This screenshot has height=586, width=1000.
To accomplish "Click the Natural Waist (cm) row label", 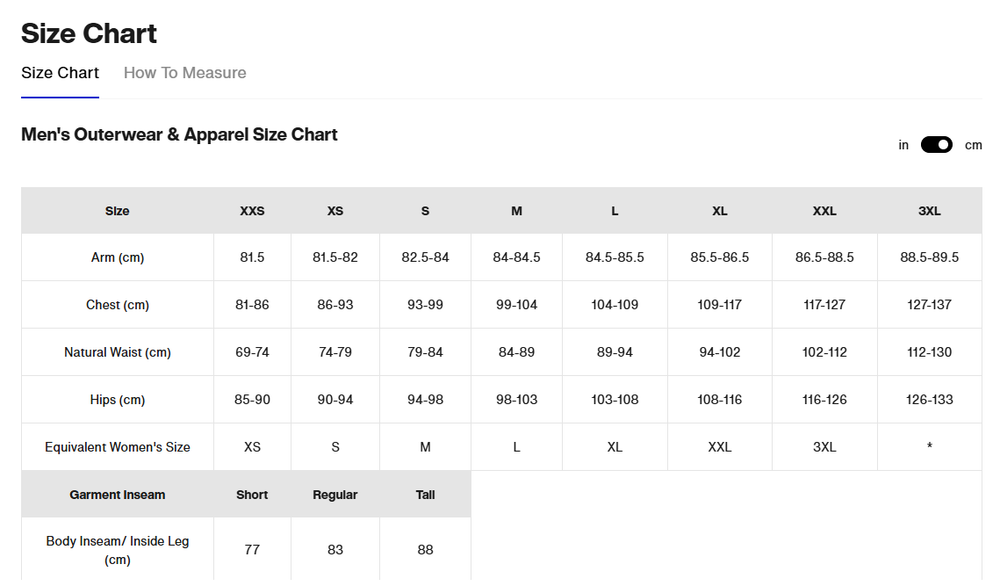I will (x=117, y=352).
